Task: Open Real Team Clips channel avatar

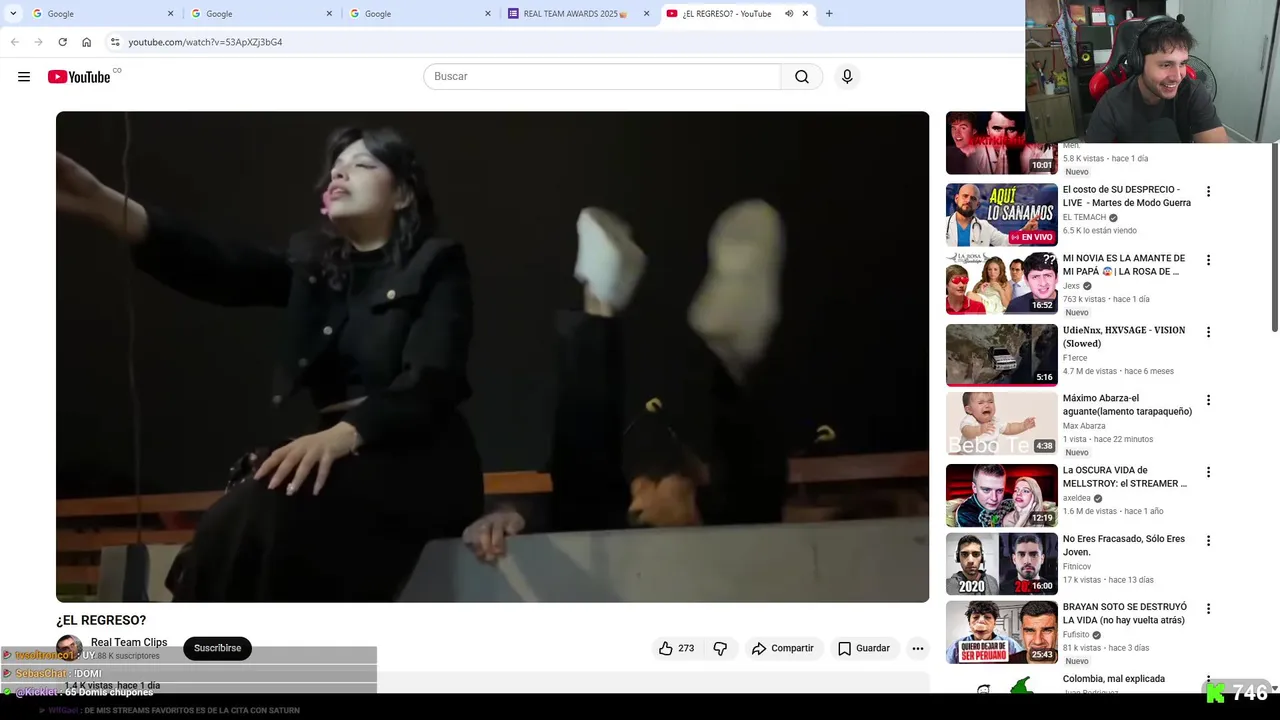Action: click(x=69, y=648)
